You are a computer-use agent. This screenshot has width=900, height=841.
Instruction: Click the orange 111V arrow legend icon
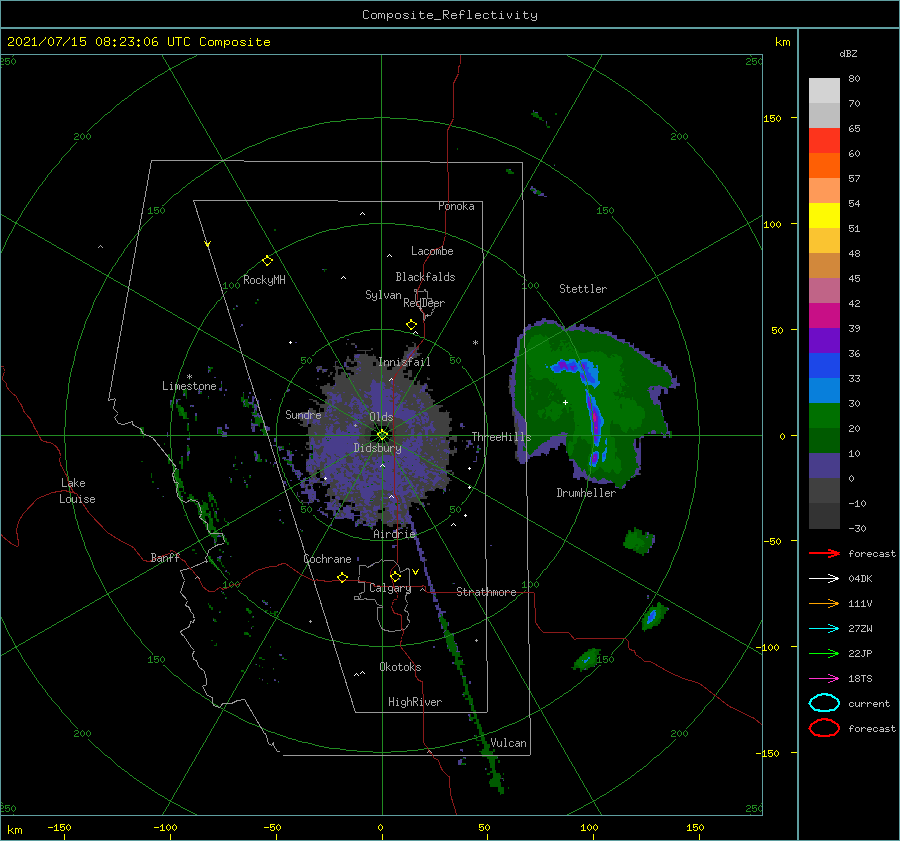824,603
